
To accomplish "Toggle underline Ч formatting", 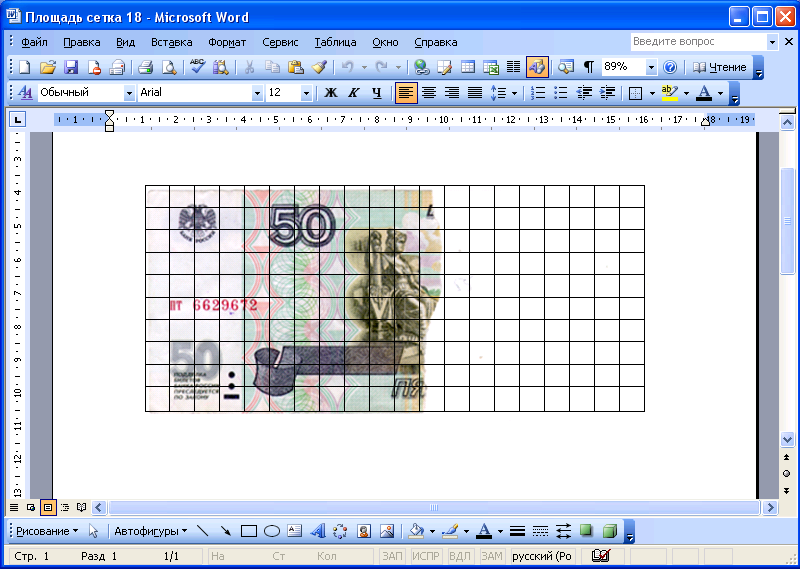I will 377,92.
